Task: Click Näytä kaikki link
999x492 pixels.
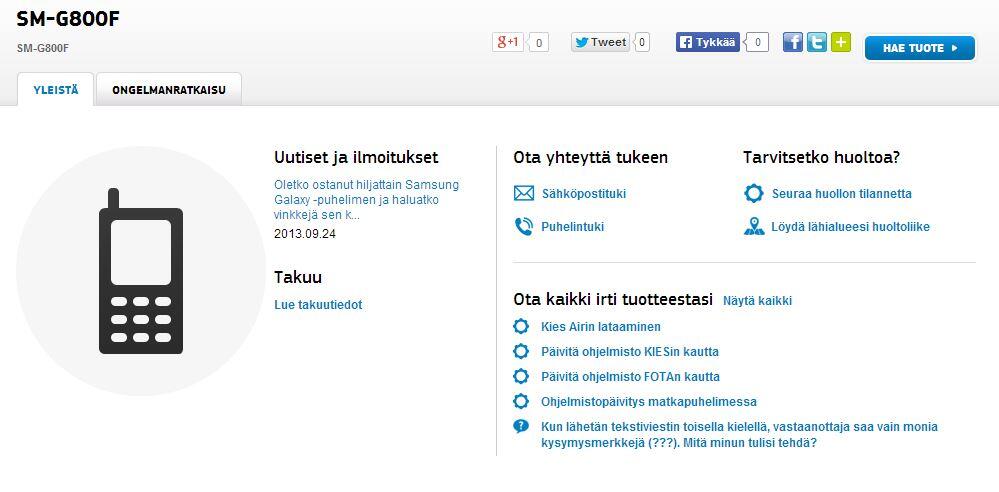Action: click(758, 301)
